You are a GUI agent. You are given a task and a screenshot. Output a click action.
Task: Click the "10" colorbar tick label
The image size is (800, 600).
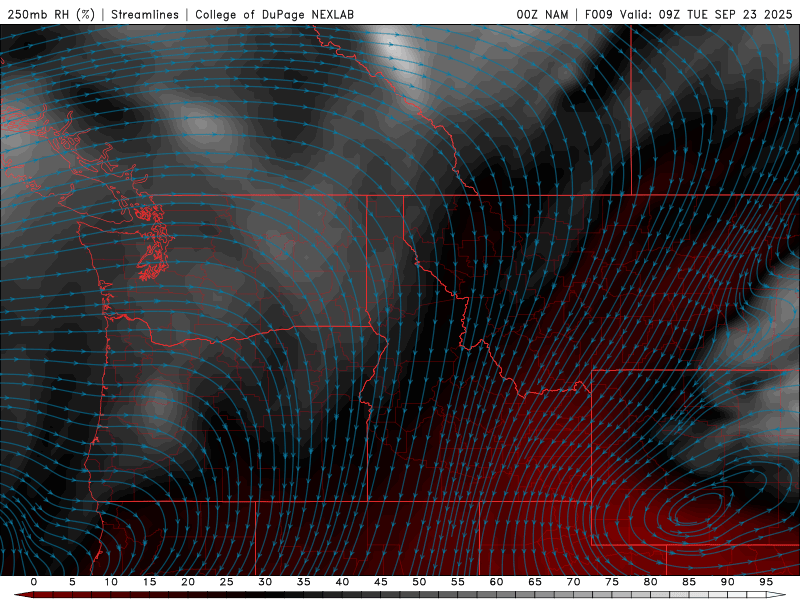click(x=111, y=582)
